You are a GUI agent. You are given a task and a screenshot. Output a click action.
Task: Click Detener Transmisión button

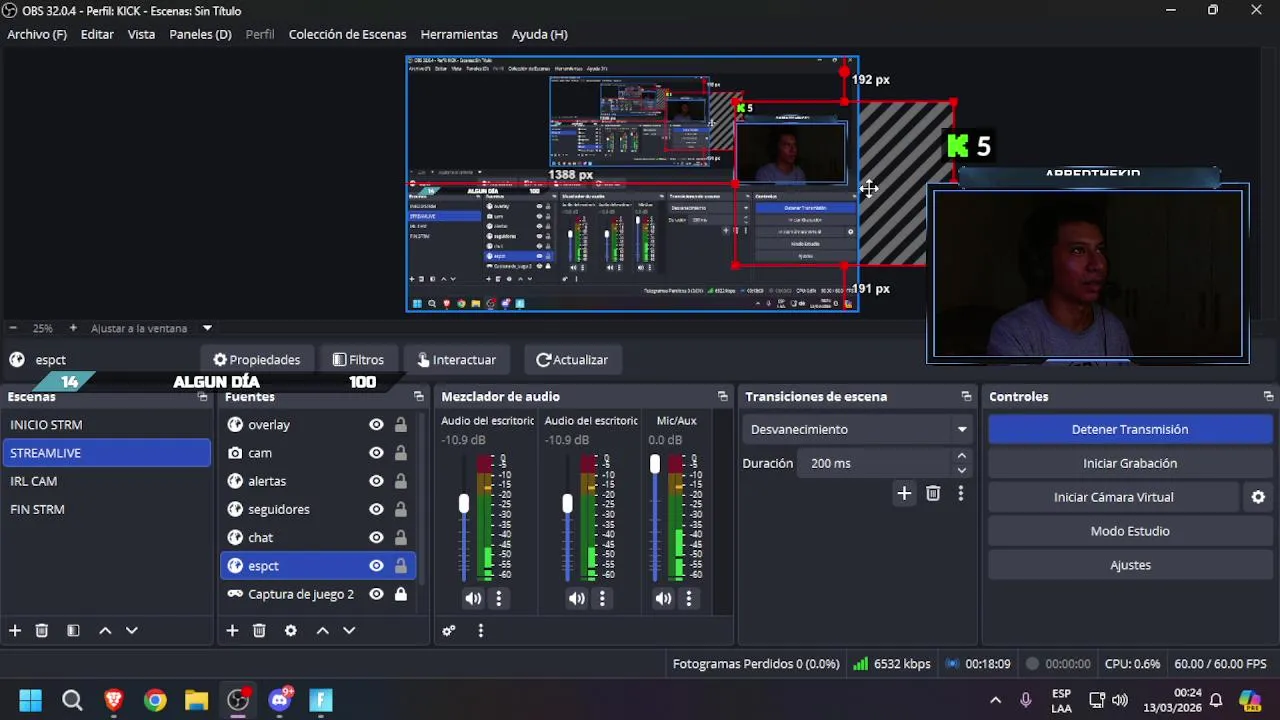click(x=1130, y=429)
